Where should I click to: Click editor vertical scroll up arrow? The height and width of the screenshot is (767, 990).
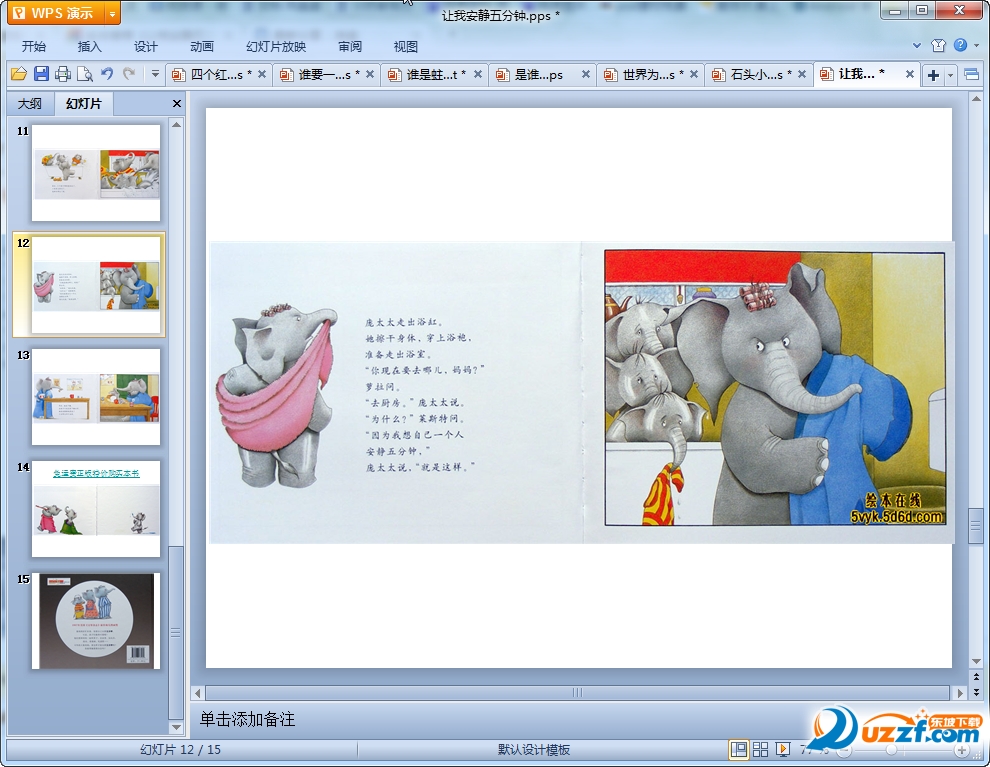pyautogui.click(x=976, y=98)
